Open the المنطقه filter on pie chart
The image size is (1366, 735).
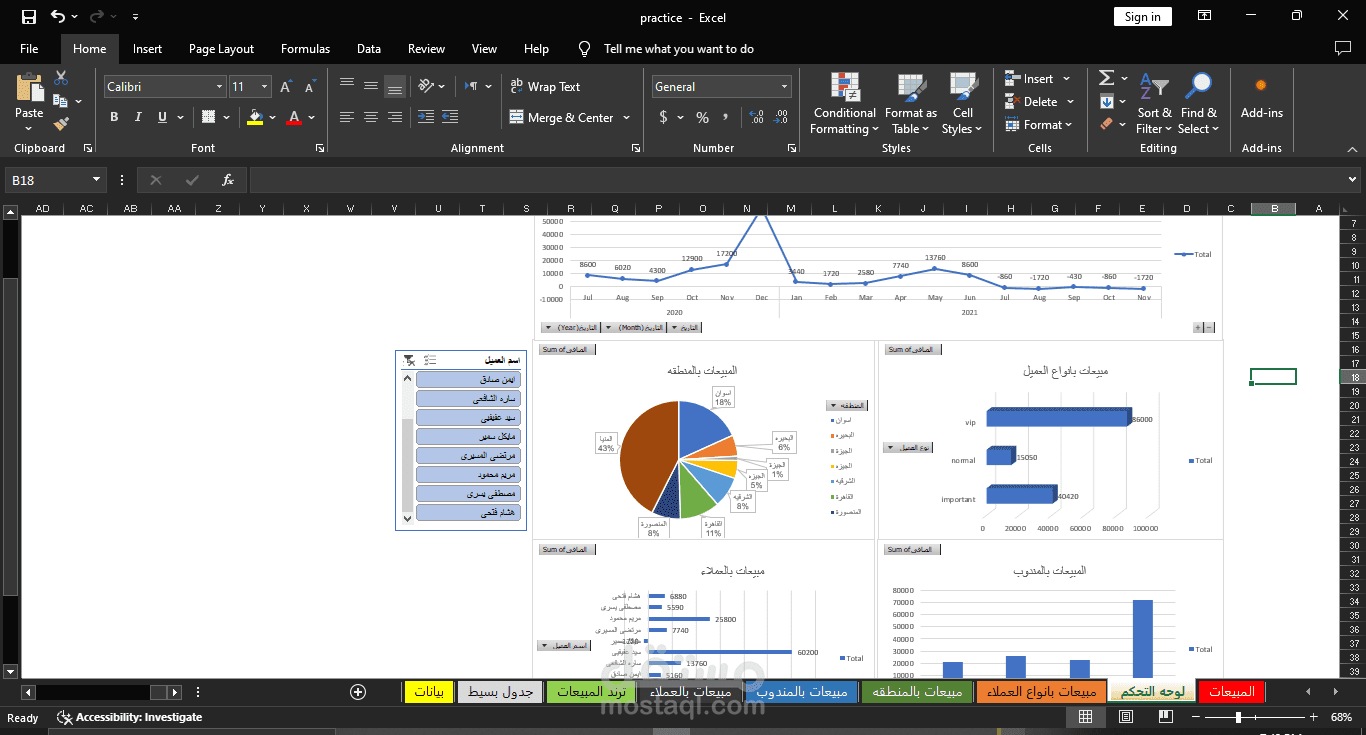point(846,405)
